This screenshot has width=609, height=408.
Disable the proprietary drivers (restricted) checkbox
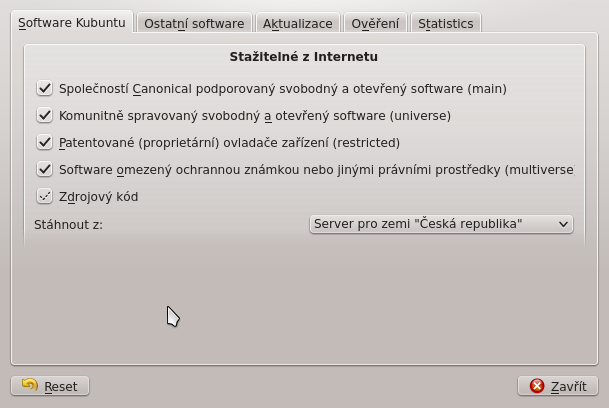click(x=45, y=142)
